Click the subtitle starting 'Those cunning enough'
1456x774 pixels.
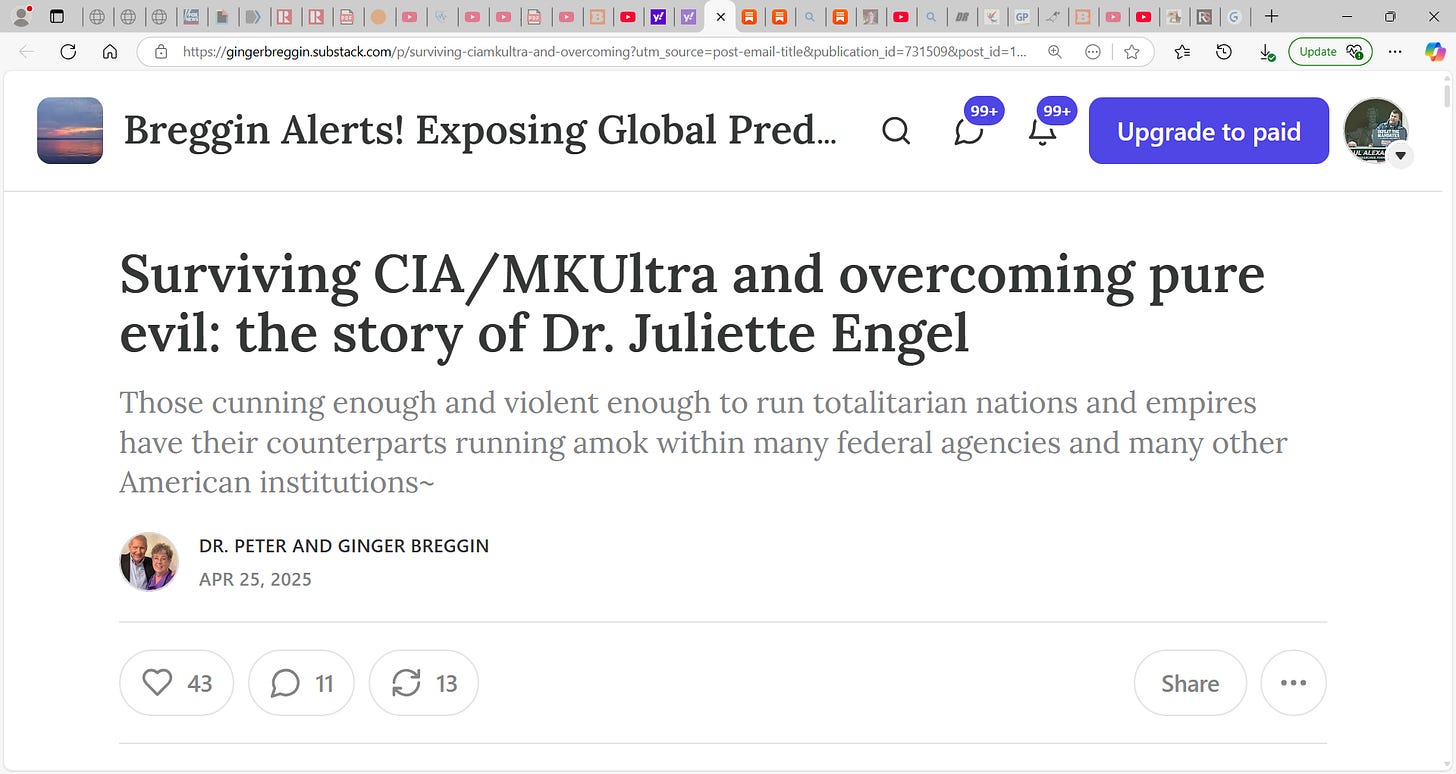[703, 442]
